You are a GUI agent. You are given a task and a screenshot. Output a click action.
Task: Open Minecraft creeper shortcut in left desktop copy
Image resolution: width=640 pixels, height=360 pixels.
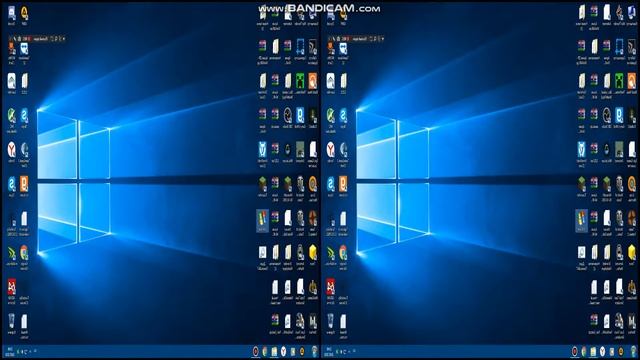point(300,81)
